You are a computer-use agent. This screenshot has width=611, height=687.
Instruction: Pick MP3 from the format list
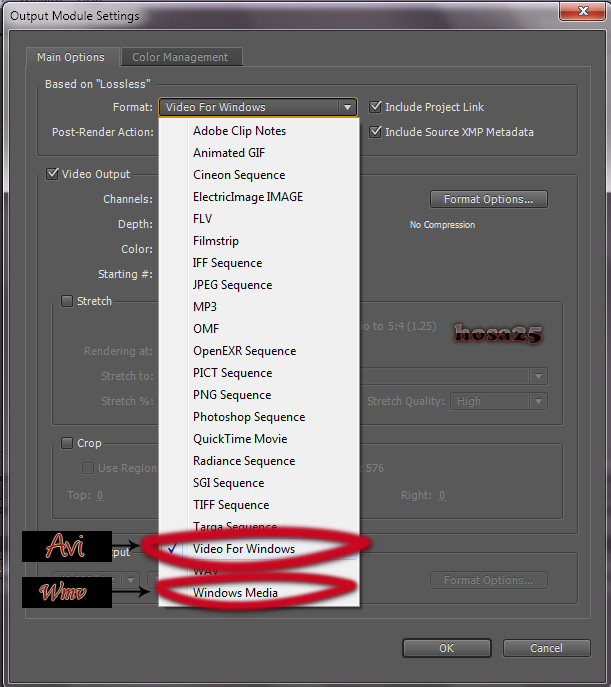click(259, 307)
